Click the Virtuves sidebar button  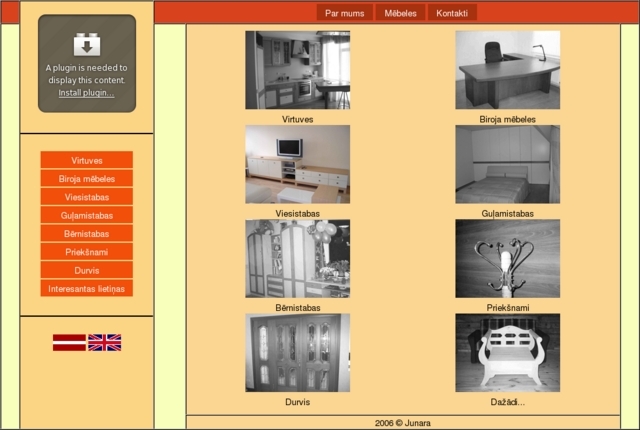tap(87, 160)
